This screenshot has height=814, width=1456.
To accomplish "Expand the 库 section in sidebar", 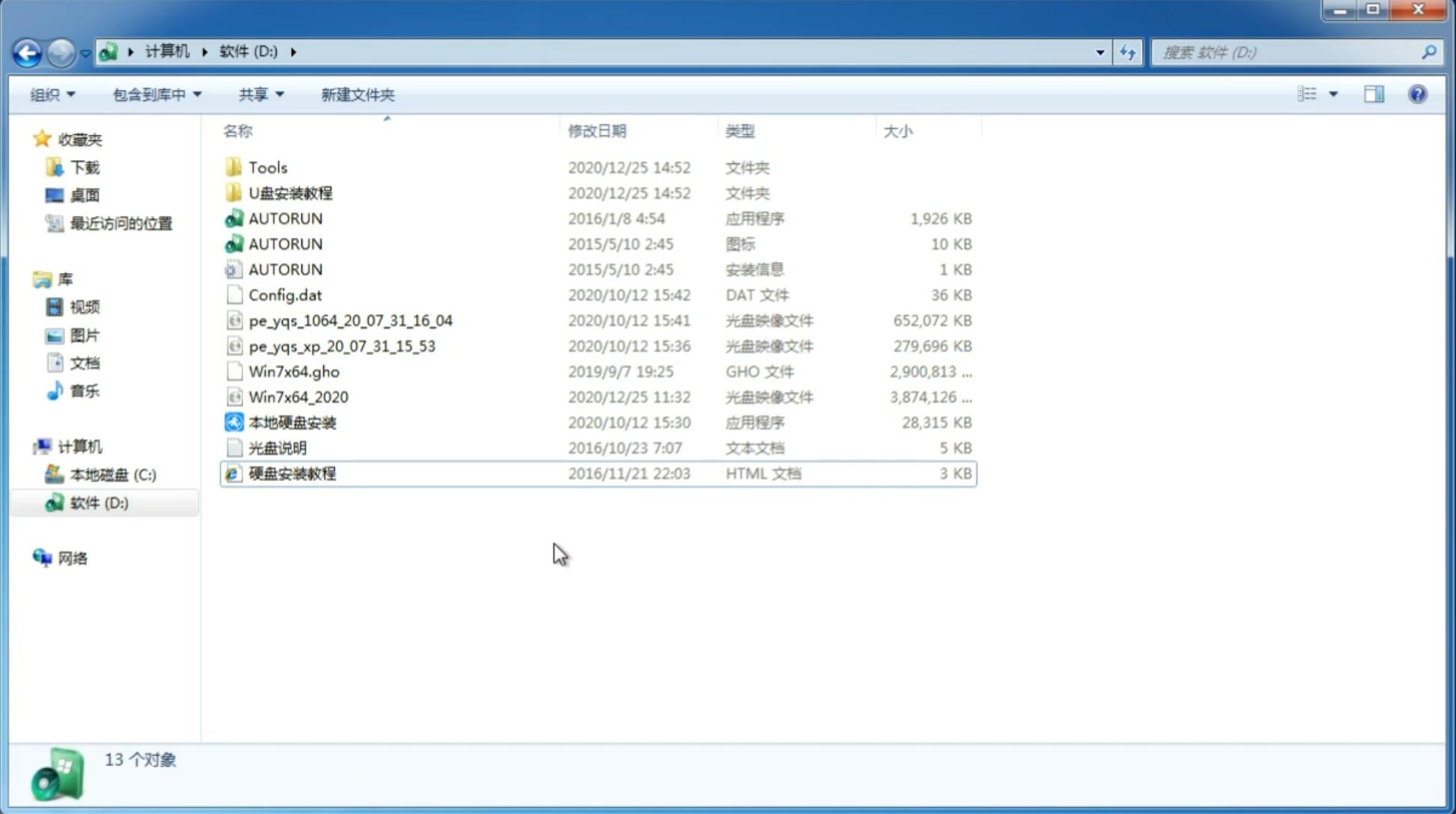I will 30,278.
